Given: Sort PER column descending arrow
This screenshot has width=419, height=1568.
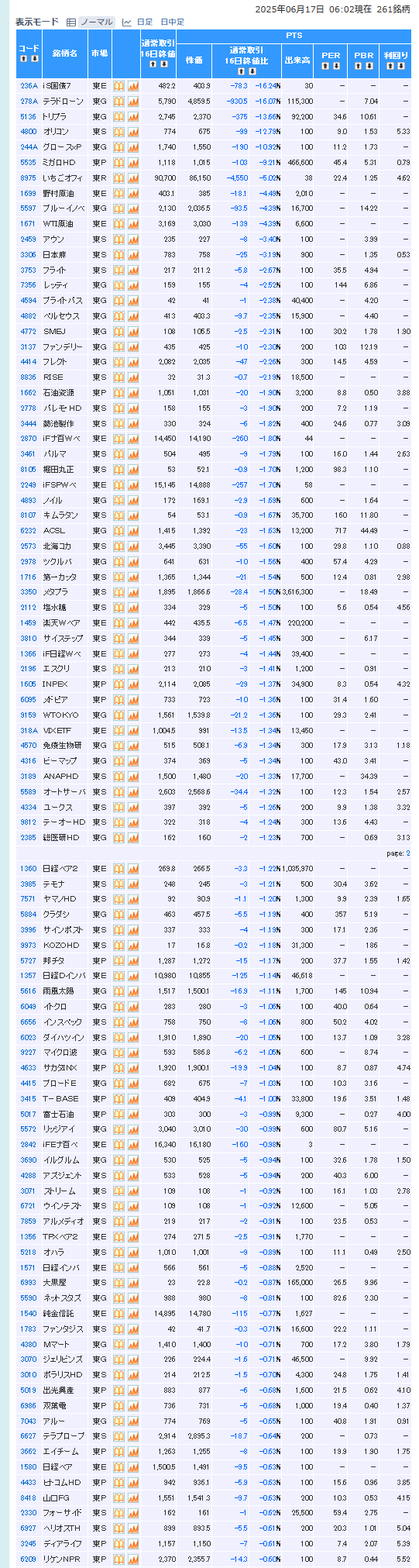Looking at the screenshot, I should (x=336, y=65).
